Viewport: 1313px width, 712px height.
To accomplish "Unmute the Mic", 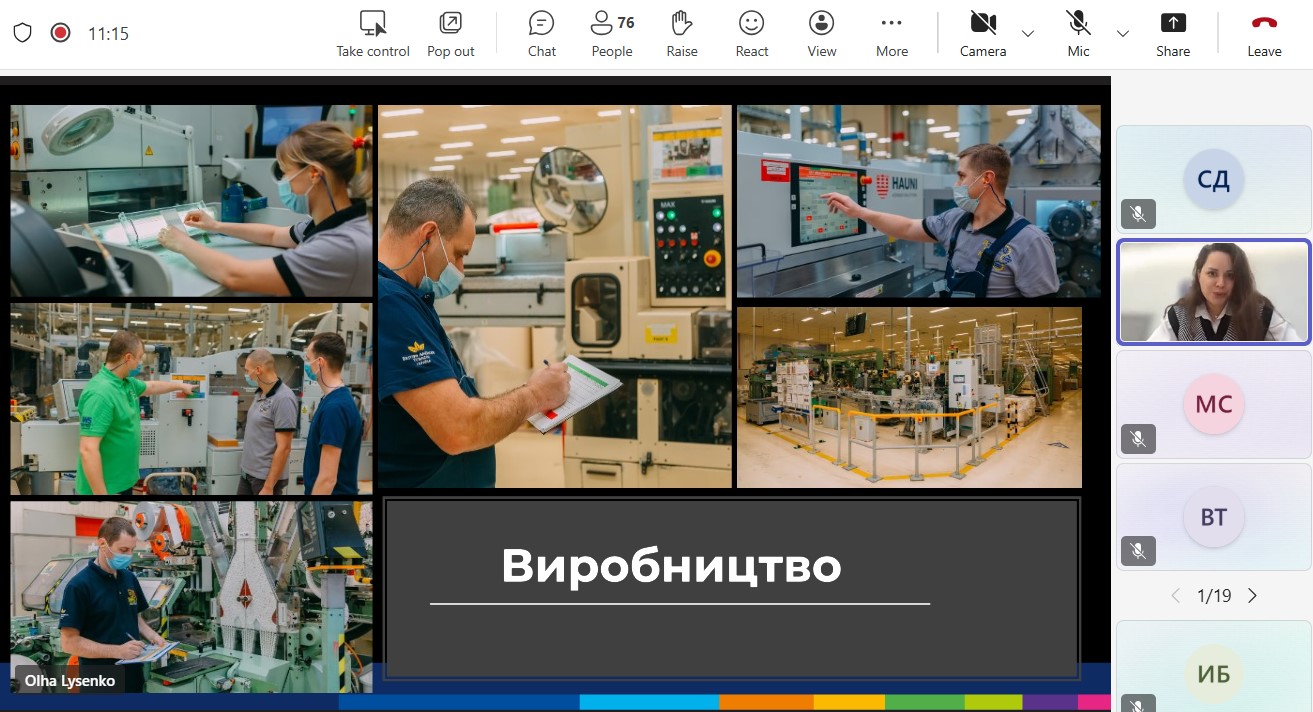I will coord(1078,34).
